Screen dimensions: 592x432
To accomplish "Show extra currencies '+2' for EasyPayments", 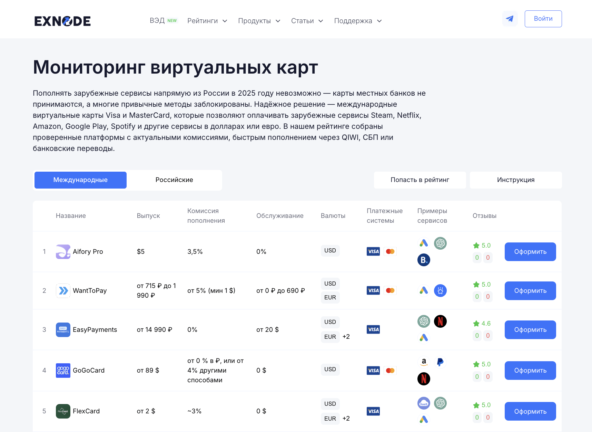I will tap(346, 336).
